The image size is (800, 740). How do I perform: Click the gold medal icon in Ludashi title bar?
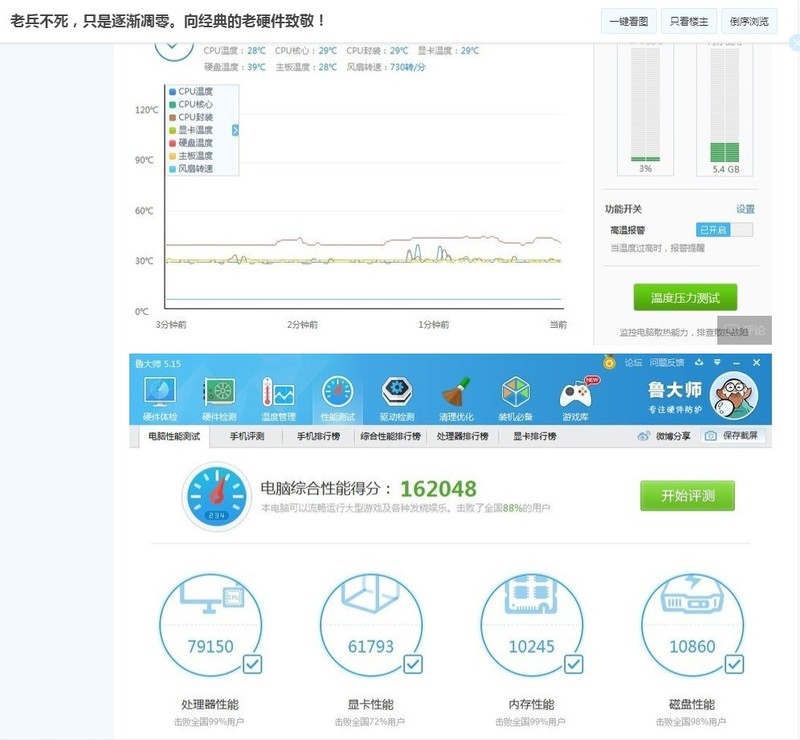609,362
